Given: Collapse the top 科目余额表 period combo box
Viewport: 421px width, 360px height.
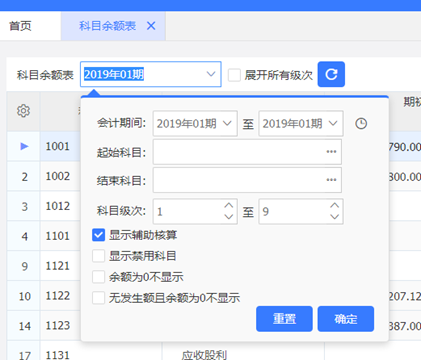Looking at the screenshot, I should [x=211, y=74].
